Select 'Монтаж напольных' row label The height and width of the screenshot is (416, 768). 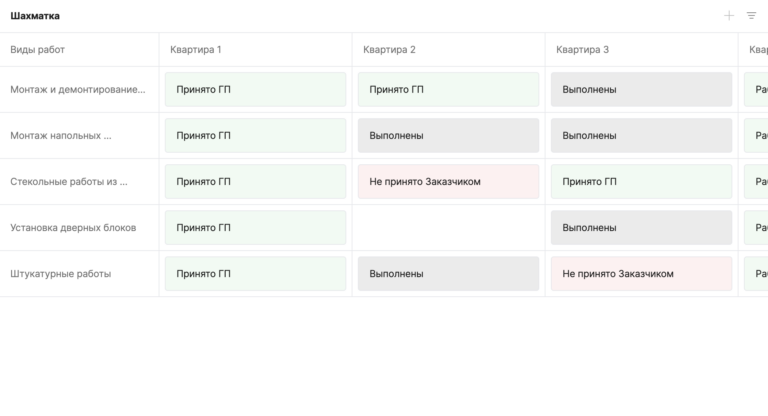click(61, 136)
